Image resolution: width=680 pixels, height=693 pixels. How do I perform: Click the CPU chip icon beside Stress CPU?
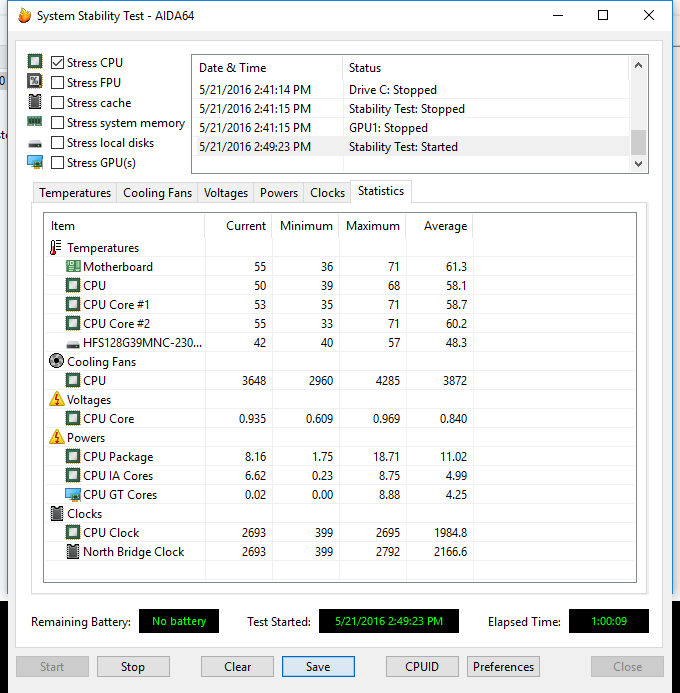[x=35, y=61]
